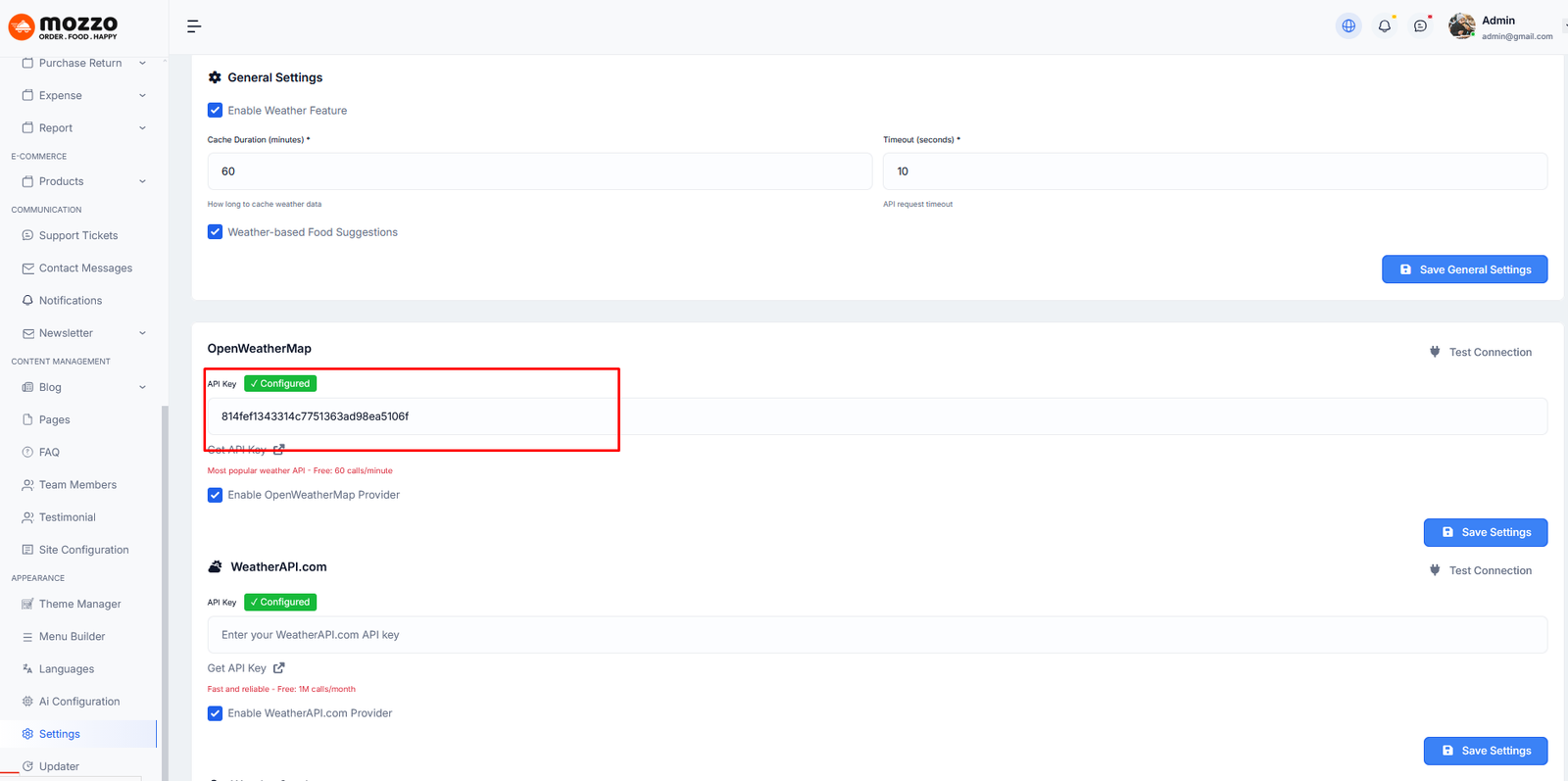1568x781 pixels.
Task: Expand the Products menu
Action: pyautogui.click(x=83, y=181)
